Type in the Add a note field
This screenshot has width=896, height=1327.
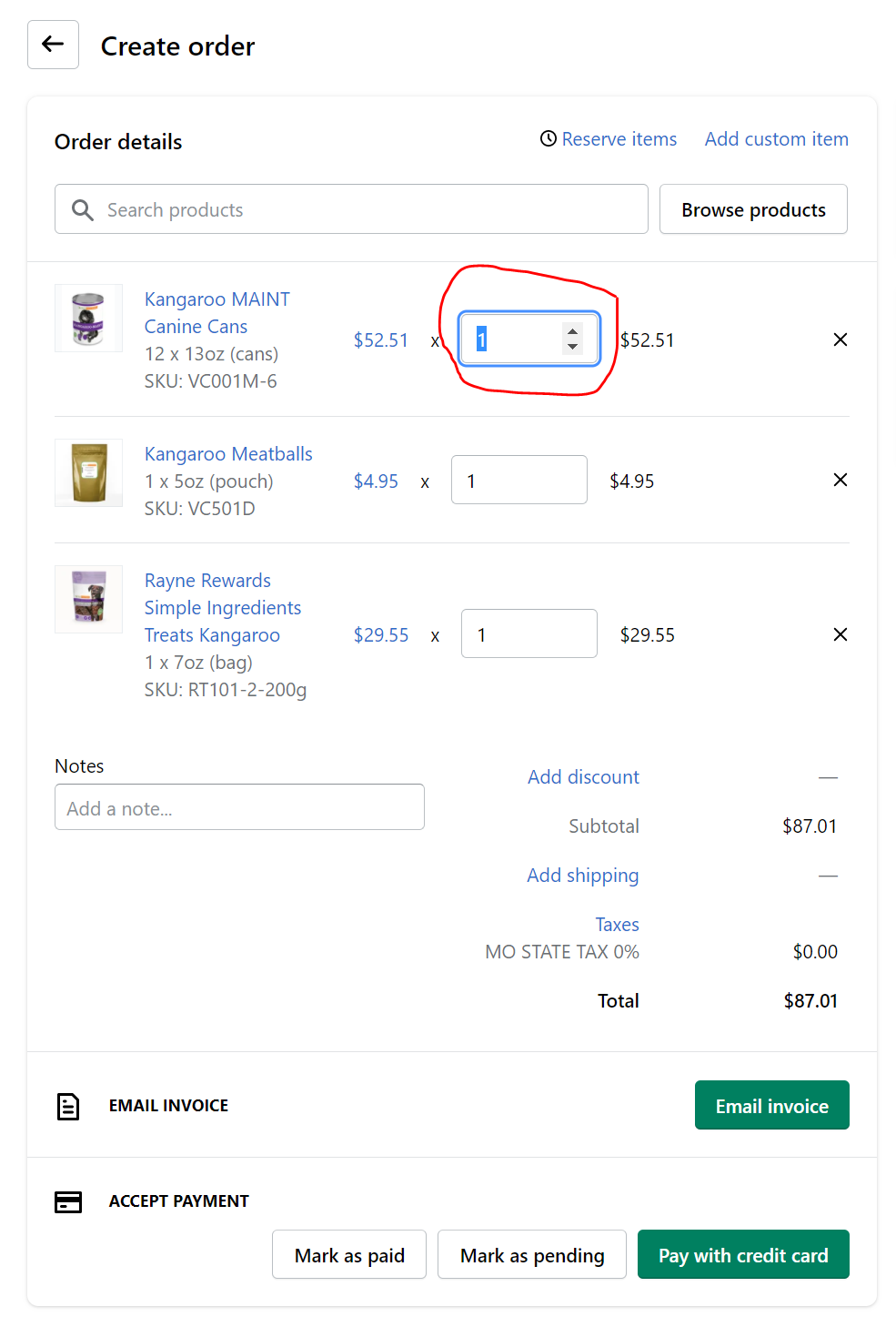(239, 807)
